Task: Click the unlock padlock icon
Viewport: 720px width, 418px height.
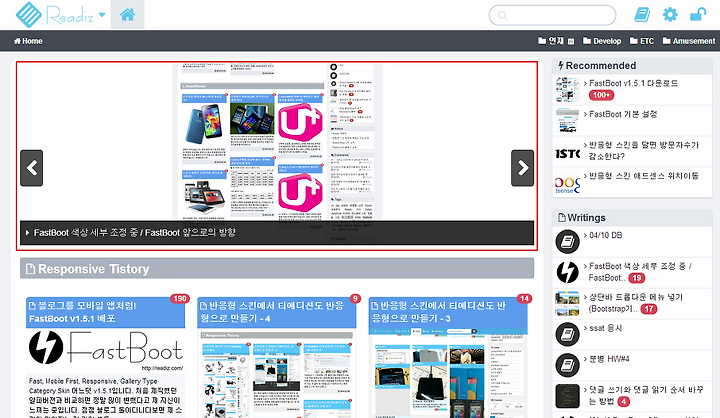Action: pos(698,15)
